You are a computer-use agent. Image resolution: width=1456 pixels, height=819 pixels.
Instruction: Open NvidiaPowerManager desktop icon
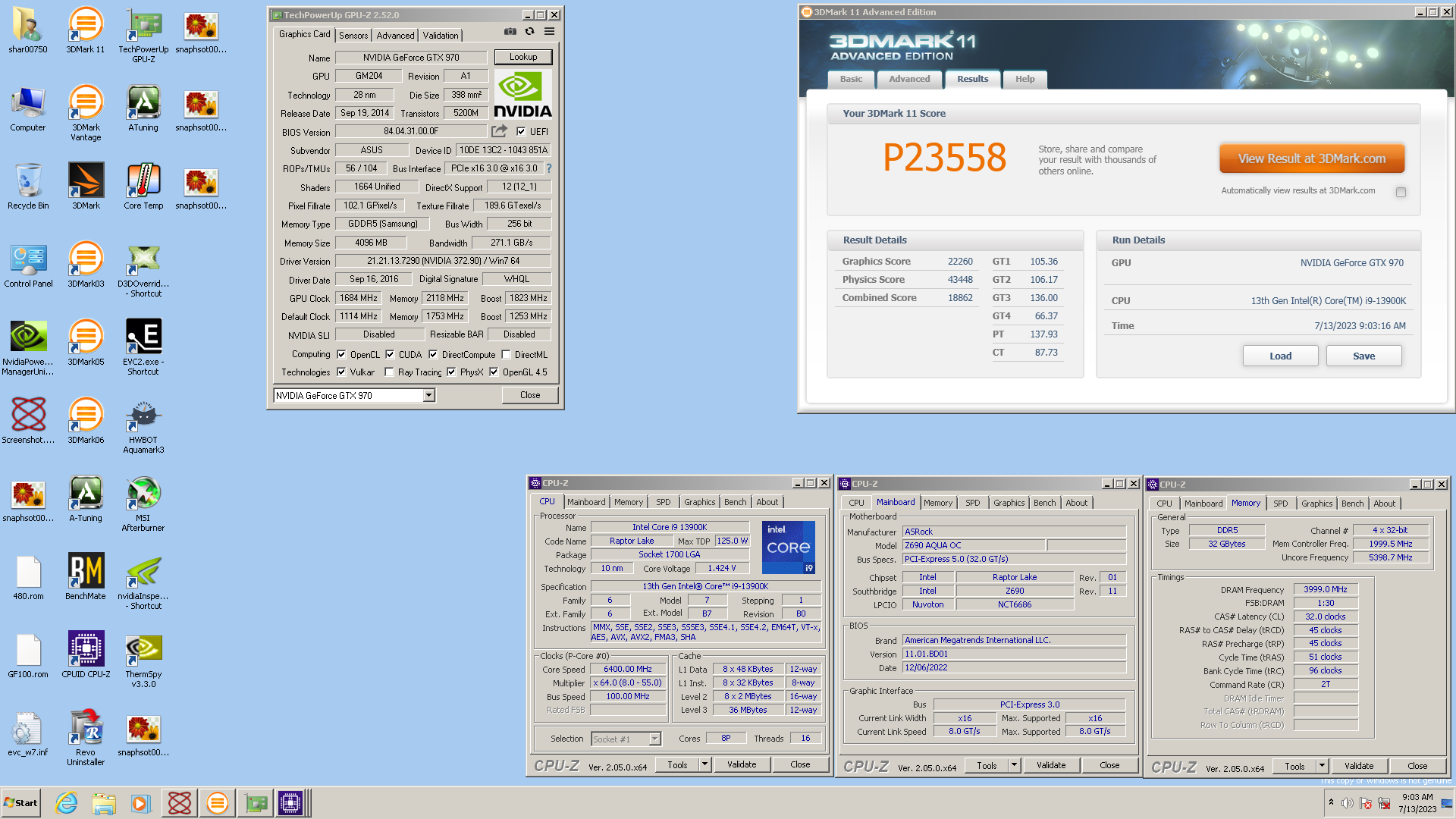pos(28,347)
